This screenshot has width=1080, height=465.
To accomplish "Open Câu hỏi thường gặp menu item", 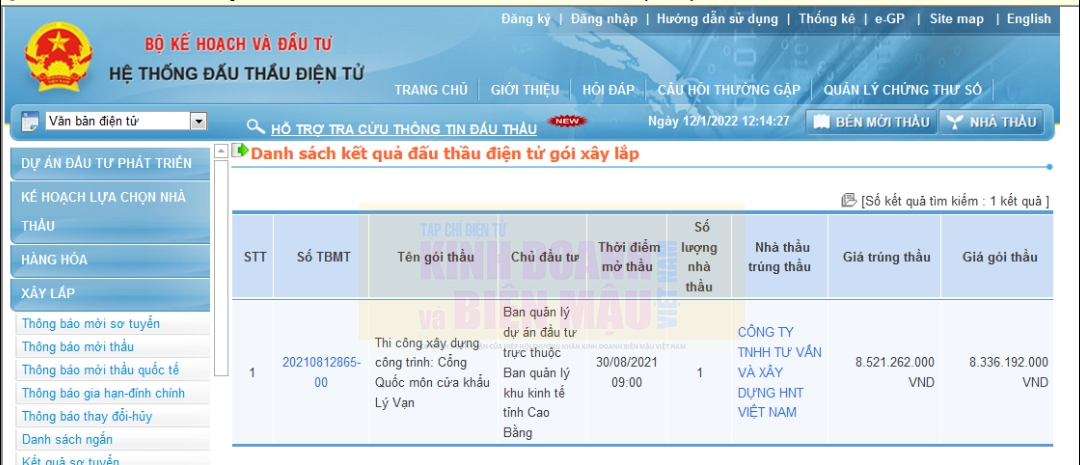I will coord(728,90).
